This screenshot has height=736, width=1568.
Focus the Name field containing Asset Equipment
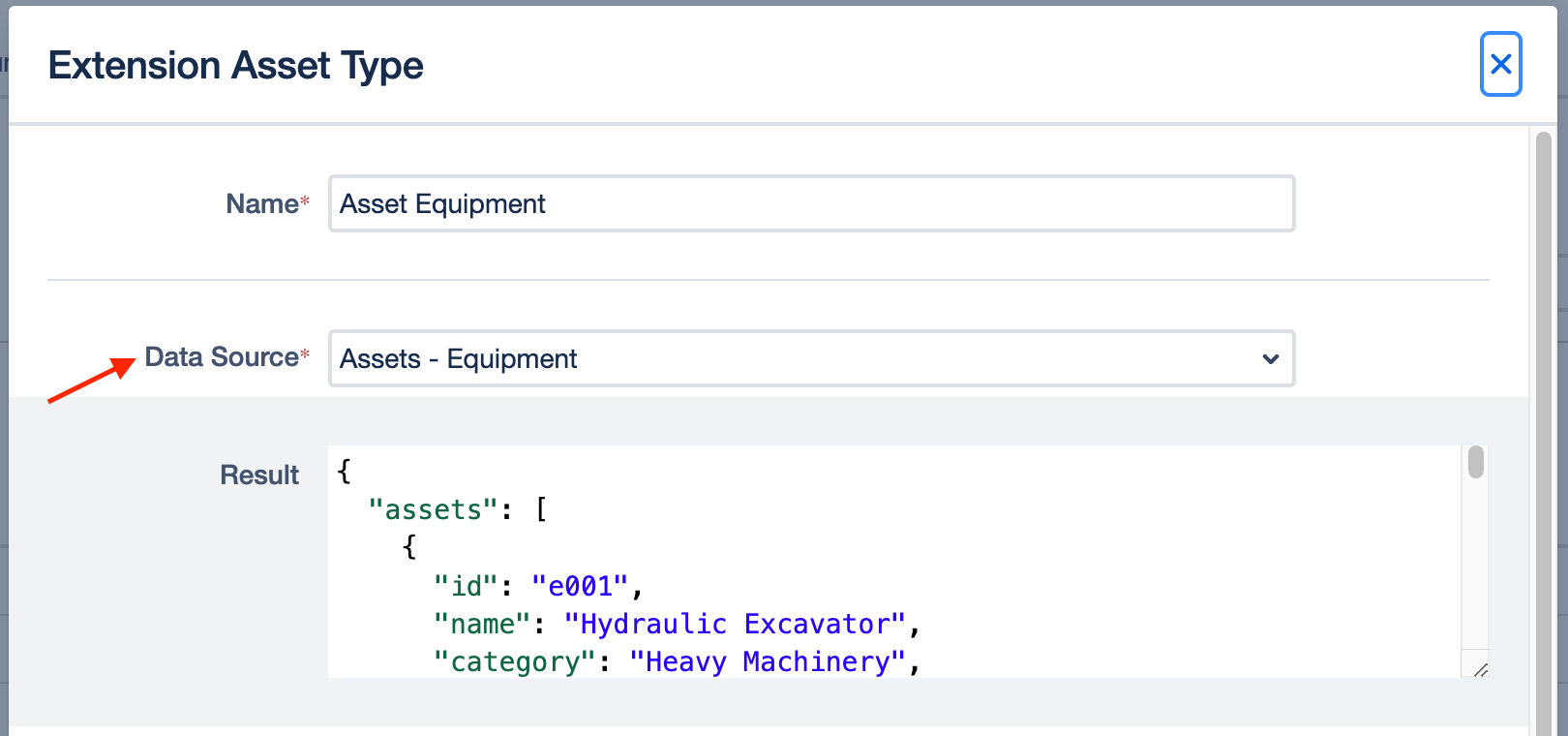click(x=811, y=204)
